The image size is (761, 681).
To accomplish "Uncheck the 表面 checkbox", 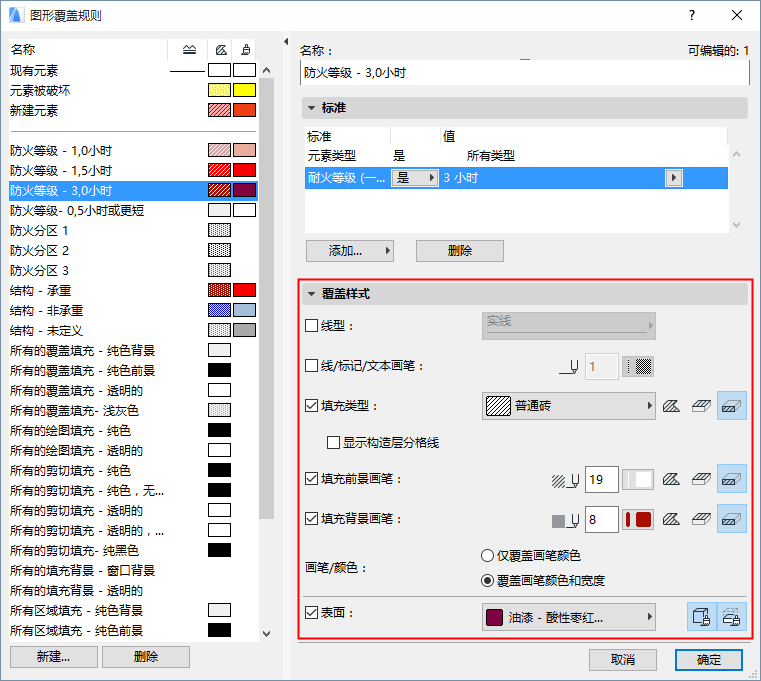I will (312, 613).
